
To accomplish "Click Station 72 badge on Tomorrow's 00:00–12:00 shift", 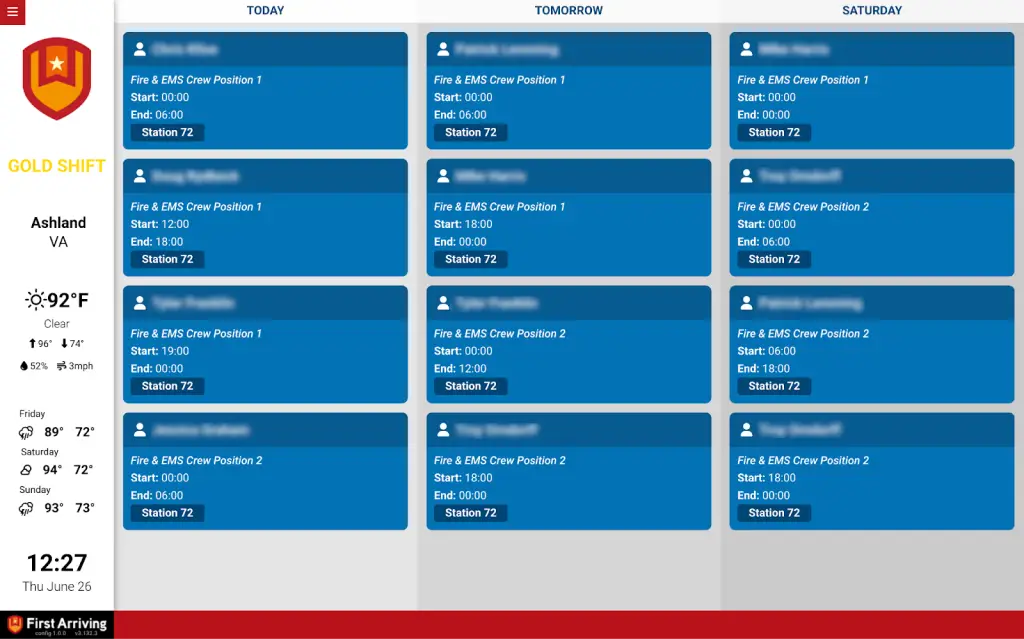I will click(470, 386).
